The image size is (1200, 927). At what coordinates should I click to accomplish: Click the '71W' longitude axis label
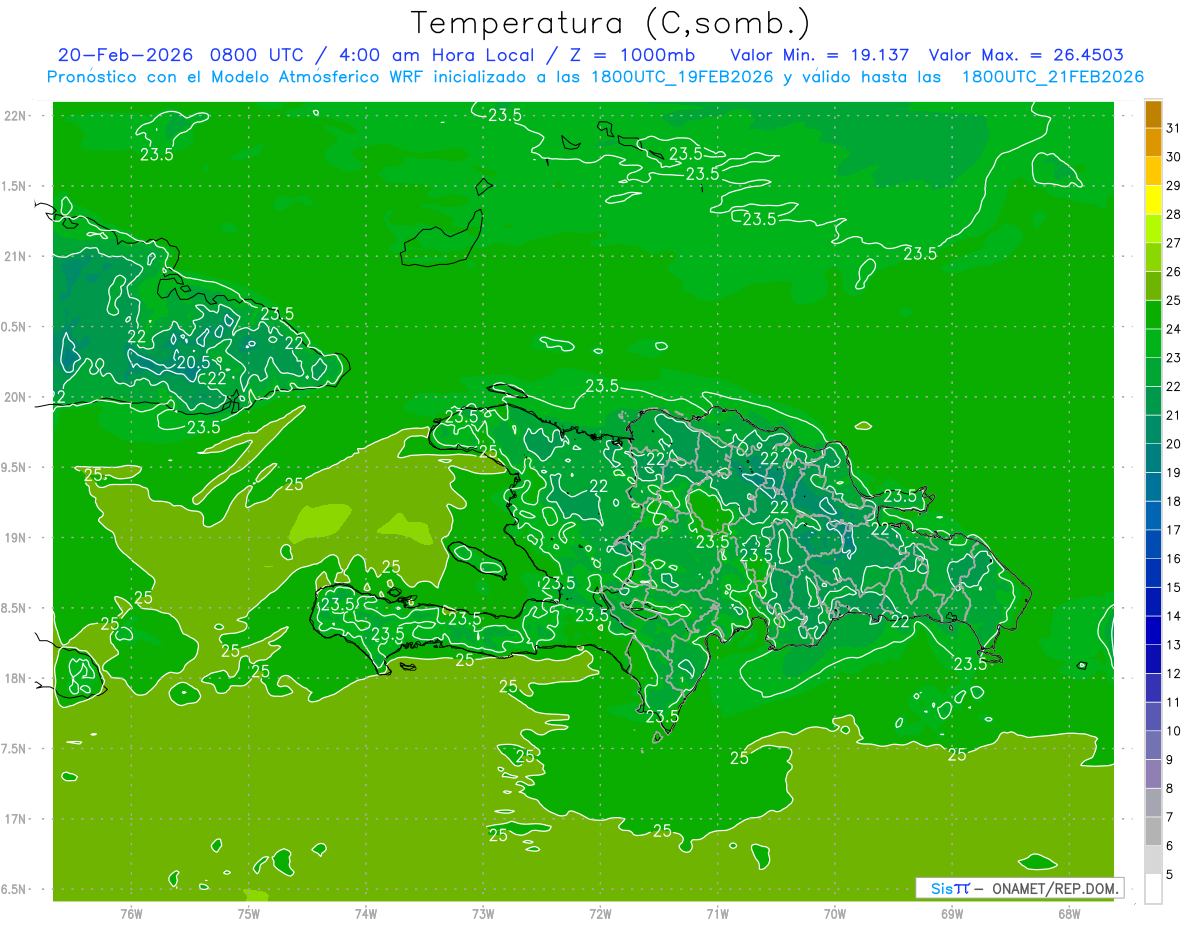(x=717, y=914)
